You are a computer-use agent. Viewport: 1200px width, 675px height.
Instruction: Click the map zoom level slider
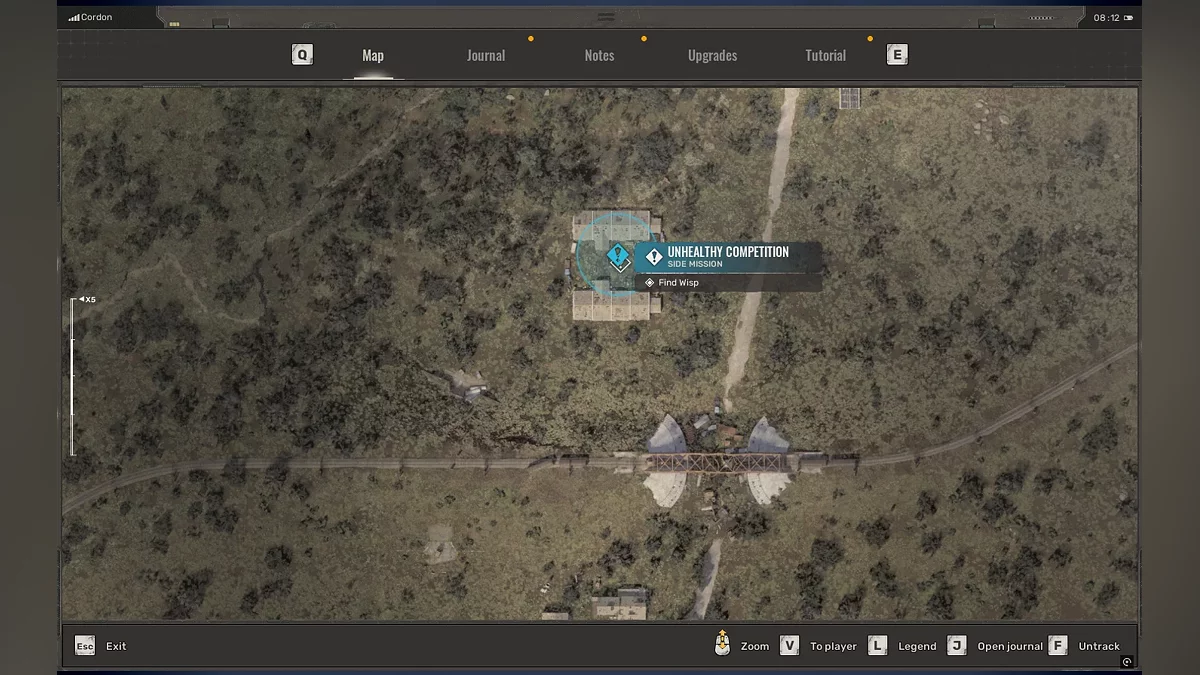coord(72,375)
